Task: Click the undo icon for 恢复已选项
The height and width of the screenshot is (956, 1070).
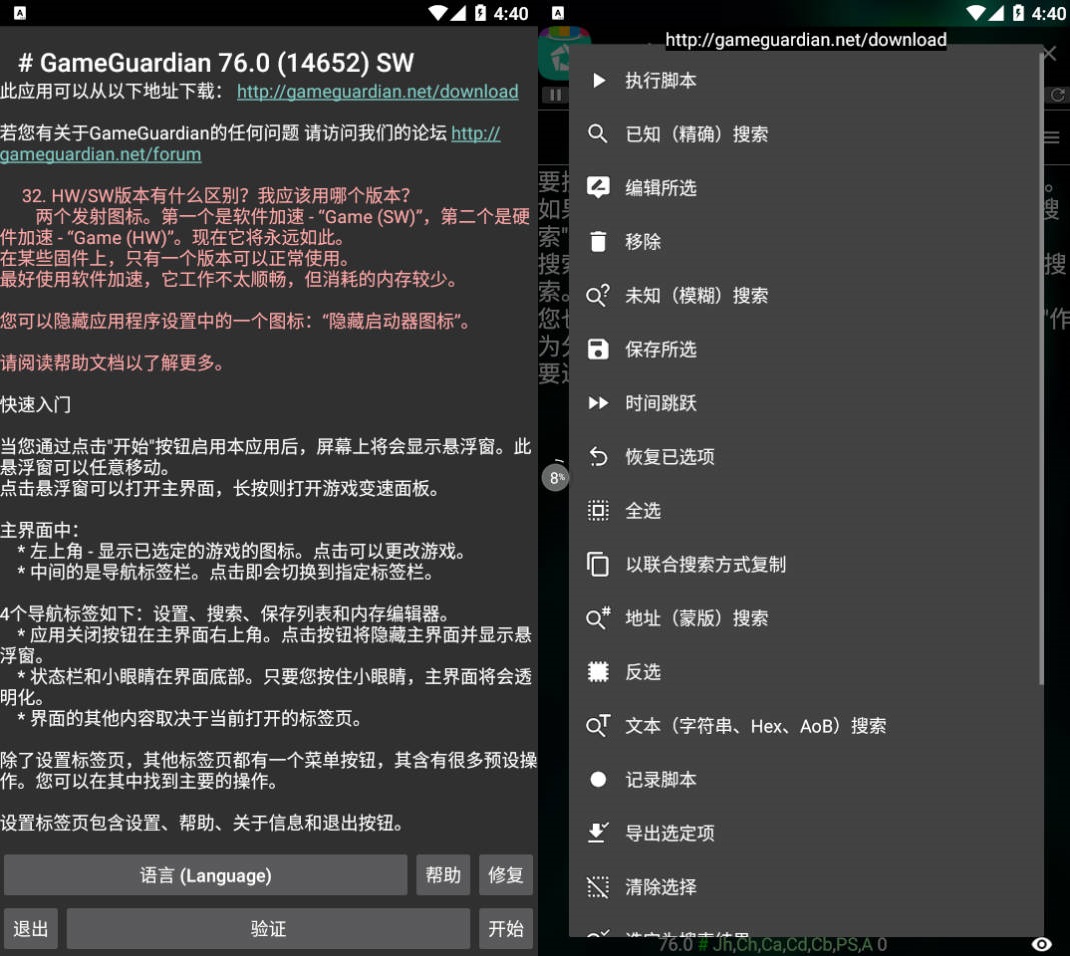Action: [598, 457]
